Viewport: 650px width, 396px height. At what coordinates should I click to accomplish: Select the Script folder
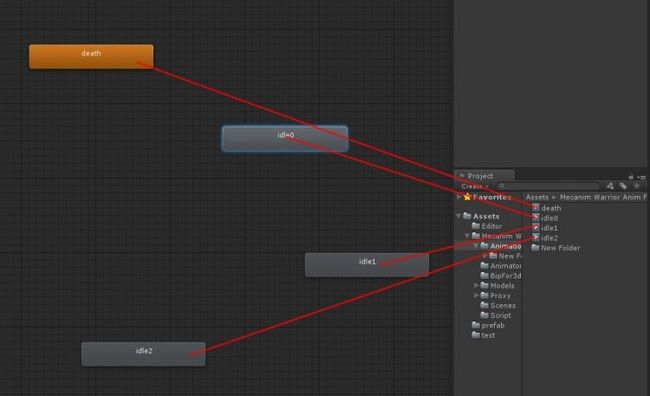coord(496,316)
